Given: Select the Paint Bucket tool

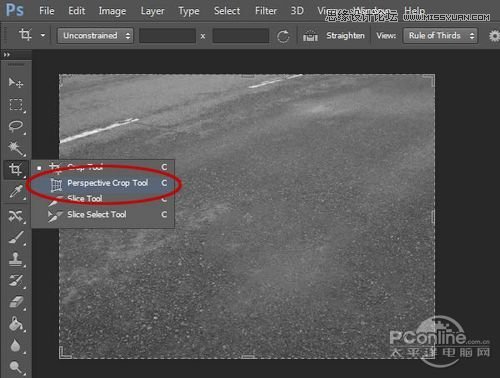Looking at the screenshot, I should pyautogui.click(x=16, y=324).
